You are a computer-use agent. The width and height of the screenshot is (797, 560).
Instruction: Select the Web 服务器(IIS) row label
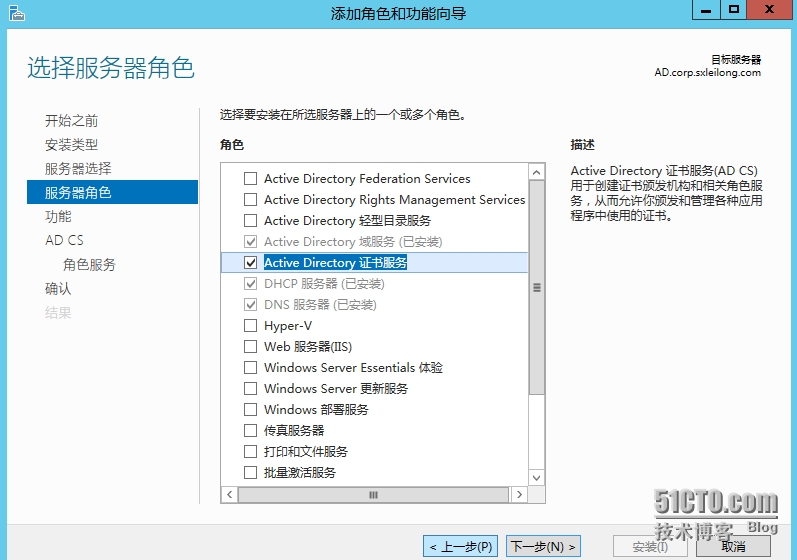(308, 347)
